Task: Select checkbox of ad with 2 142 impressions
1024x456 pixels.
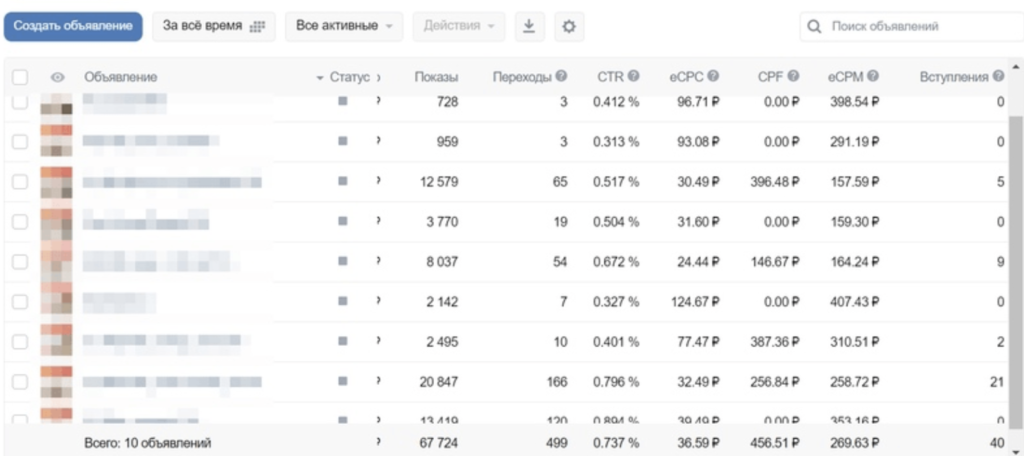Action: click(20, 302)
